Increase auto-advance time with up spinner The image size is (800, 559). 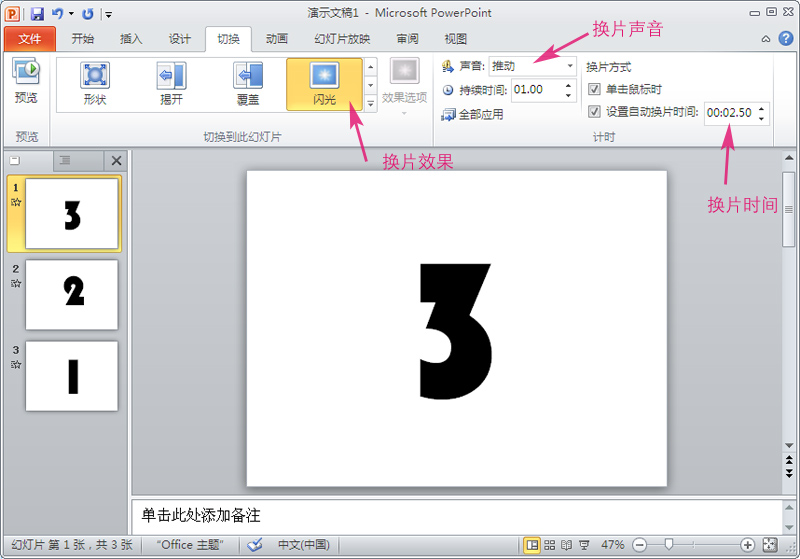(x=761, y=108)
